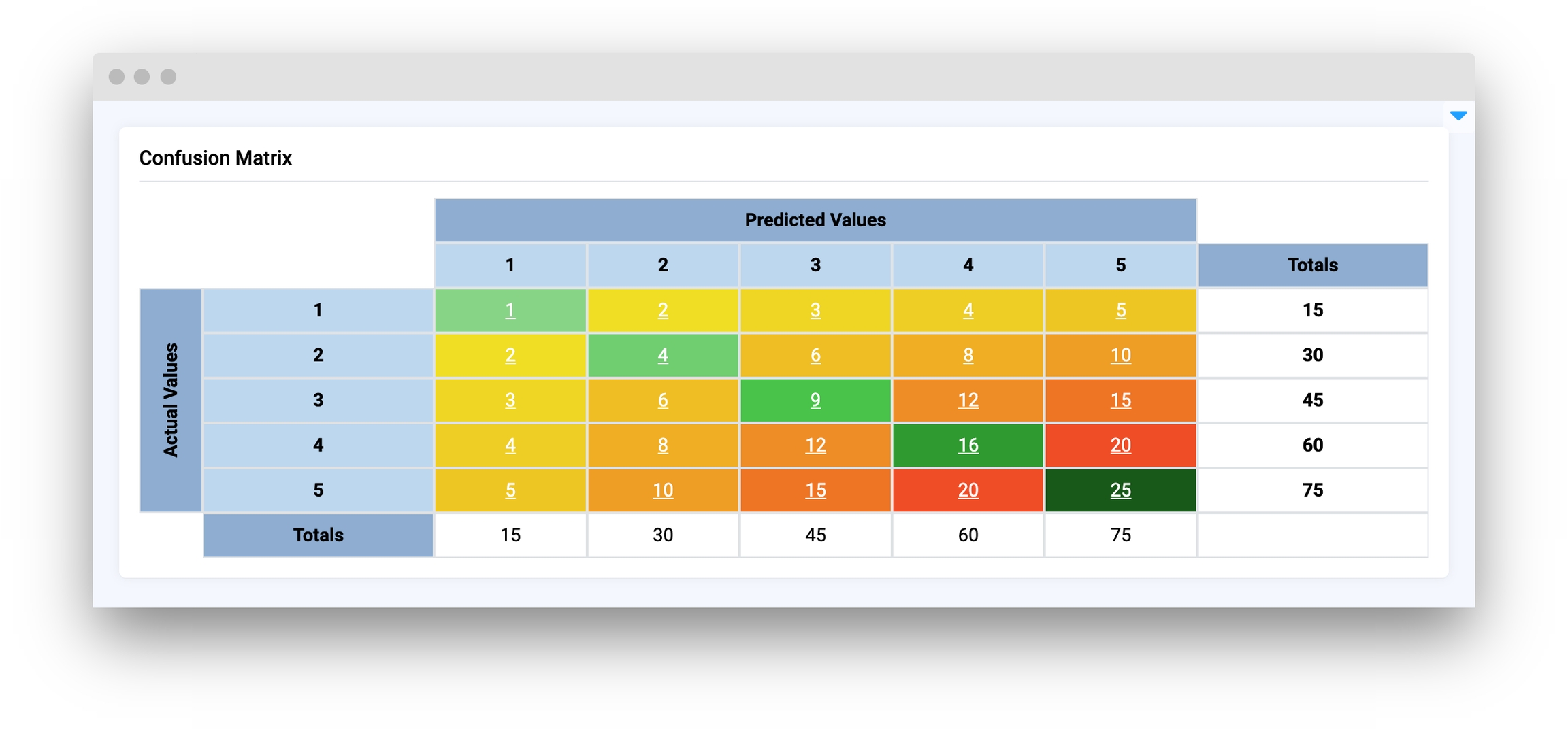The width and height of the screenshot is (1568, 740).
Task: Click the dark green cell showing 25
Action: click(1120, 490)
